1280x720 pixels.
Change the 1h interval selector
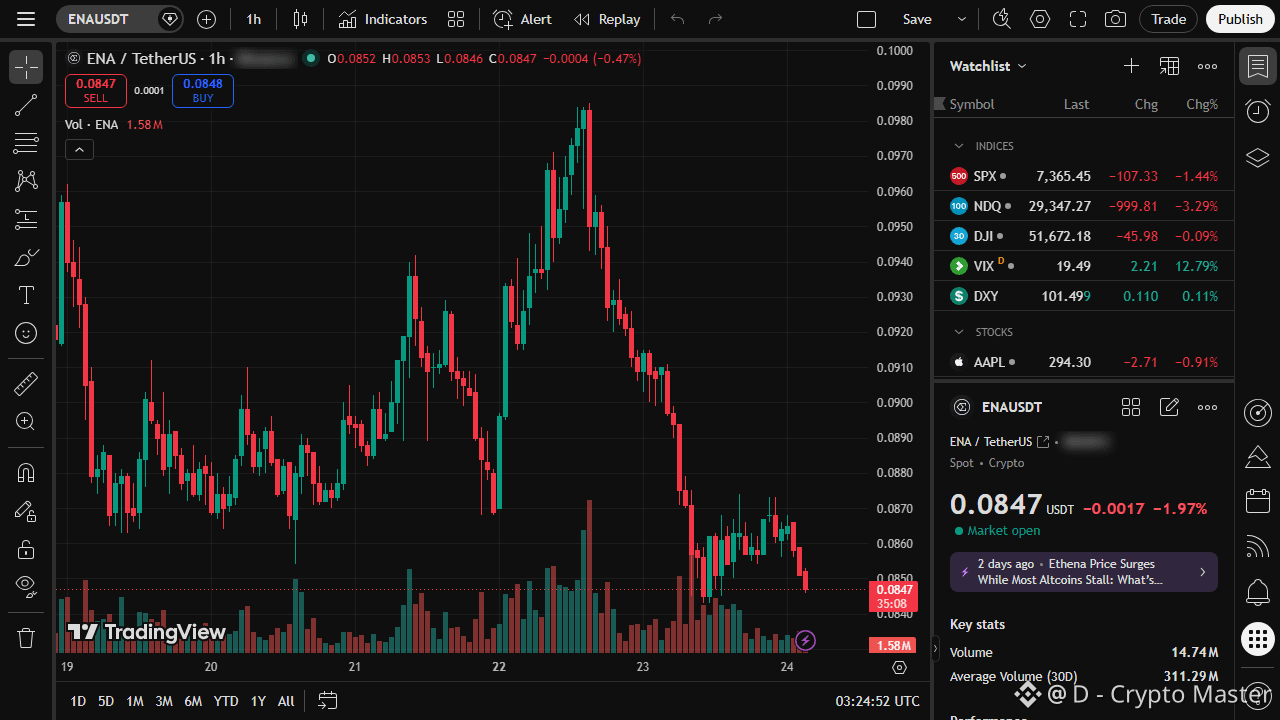(x=254, y=19)
